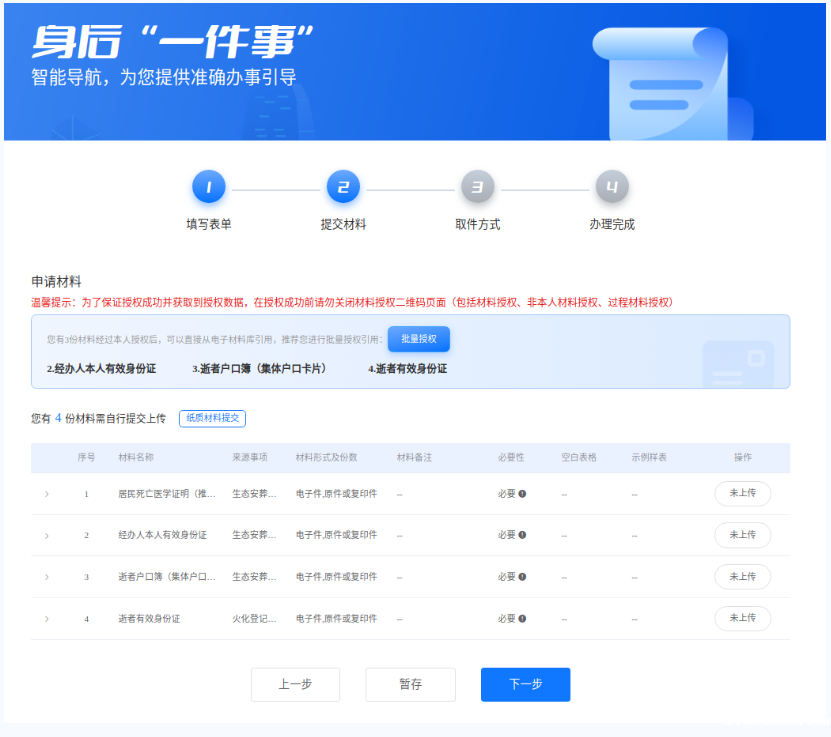Click the 材料名称 column header
Screen dimensions: 831x737
(x=136, y=457)
